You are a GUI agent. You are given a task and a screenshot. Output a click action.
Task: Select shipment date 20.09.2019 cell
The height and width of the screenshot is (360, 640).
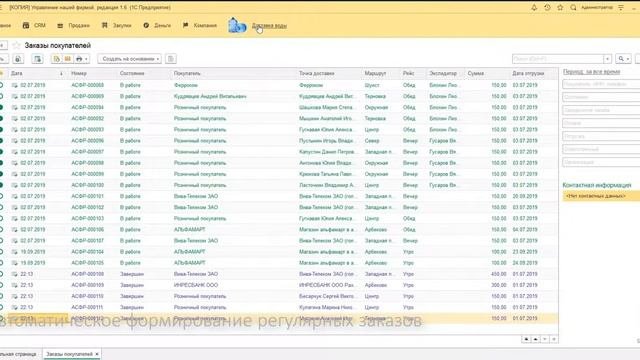[x=525, y=196]
